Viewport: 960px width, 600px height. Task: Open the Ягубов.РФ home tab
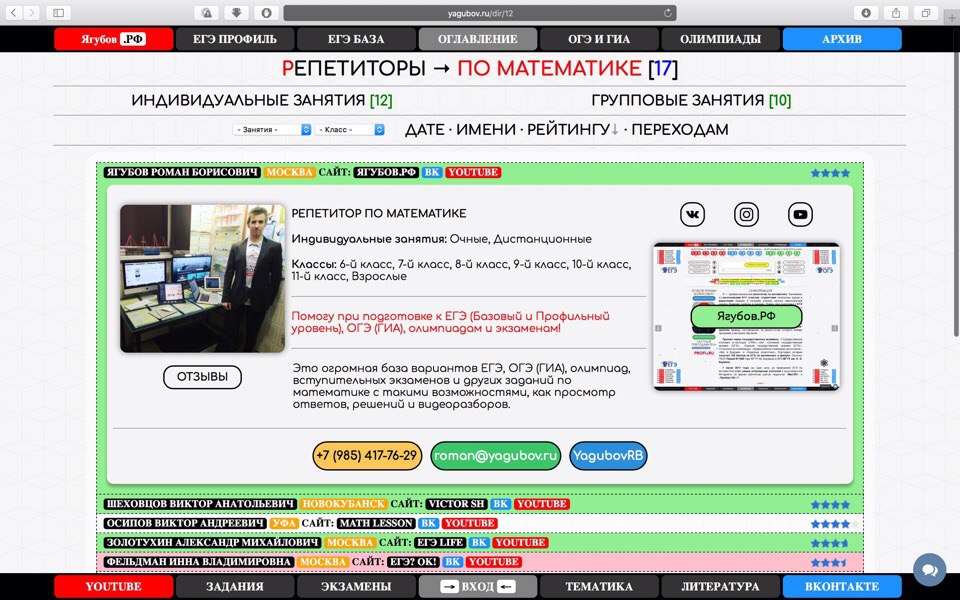pyautogui.click(x=113, y=39)
